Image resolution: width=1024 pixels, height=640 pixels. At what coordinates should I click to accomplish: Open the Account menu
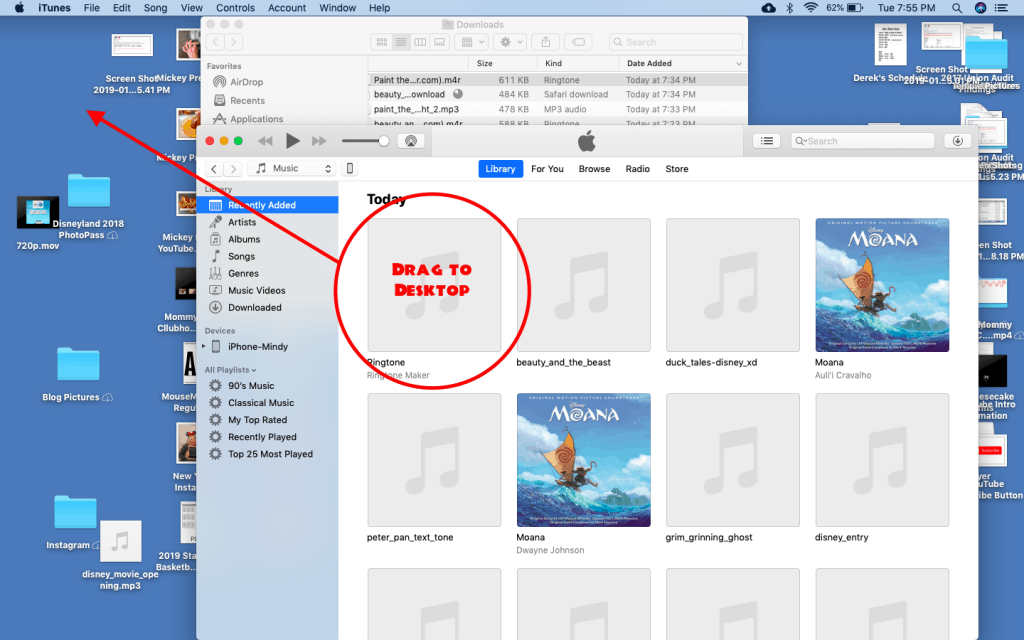tap(287, 8)
